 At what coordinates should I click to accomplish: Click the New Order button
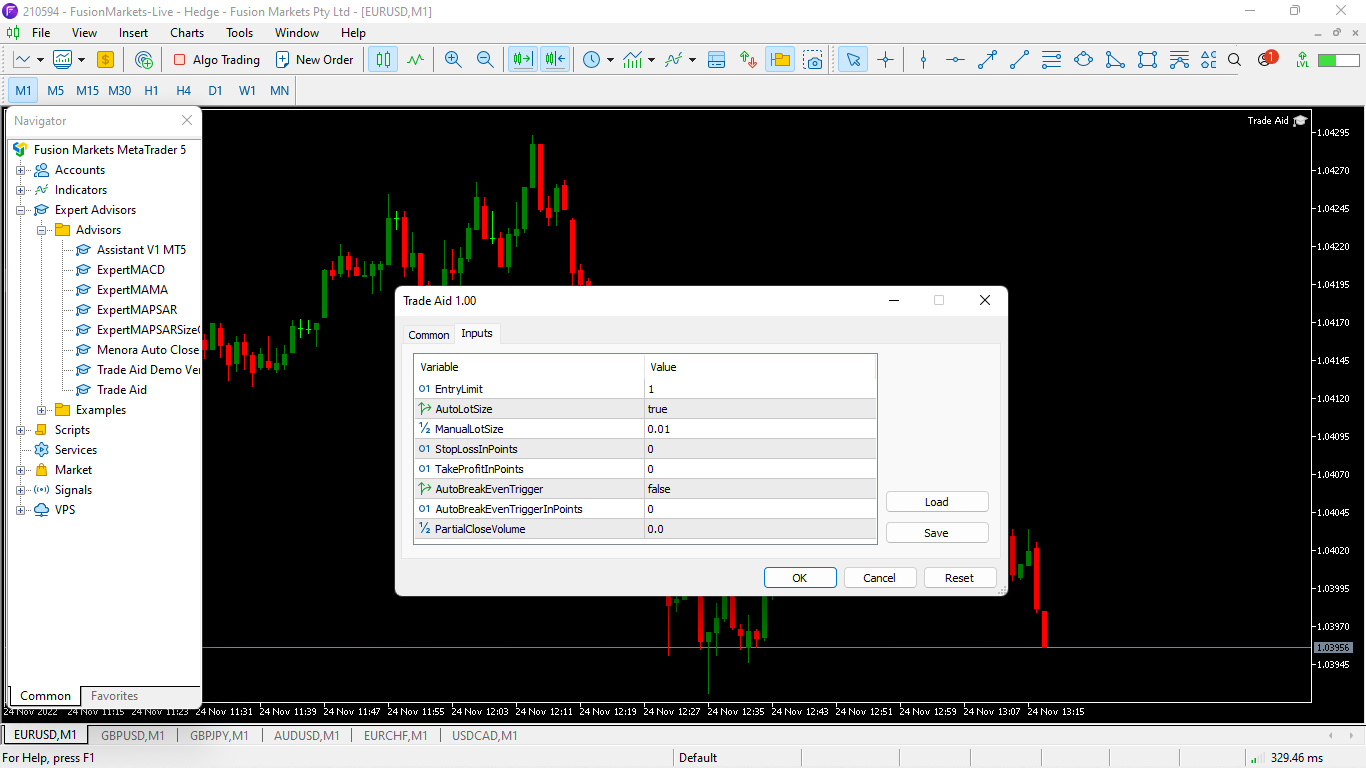[314, 60]
